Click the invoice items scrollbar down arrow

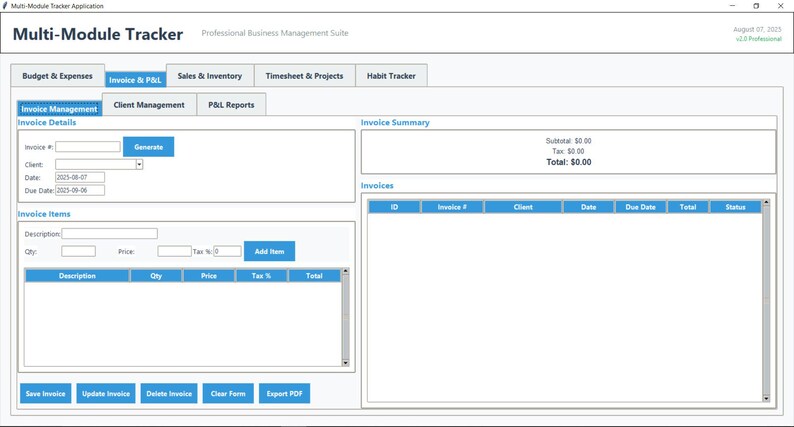(346, 363)
